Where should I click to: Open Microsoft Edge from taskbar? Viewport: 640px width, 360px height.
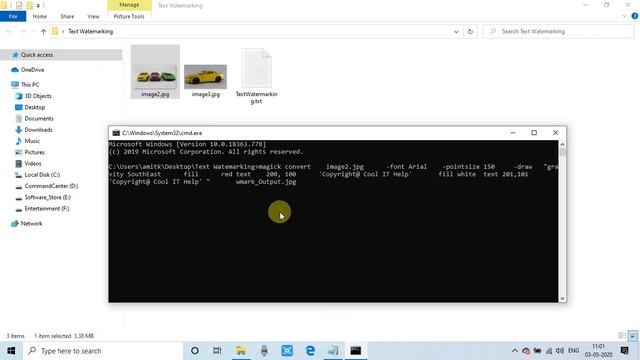310,351
